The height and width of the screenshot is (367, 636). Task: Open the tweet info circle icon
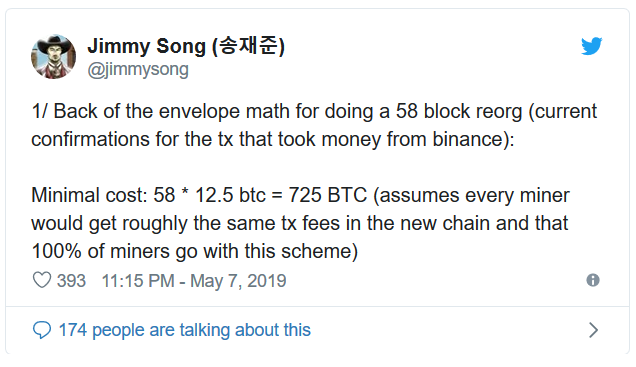[593, 280]
